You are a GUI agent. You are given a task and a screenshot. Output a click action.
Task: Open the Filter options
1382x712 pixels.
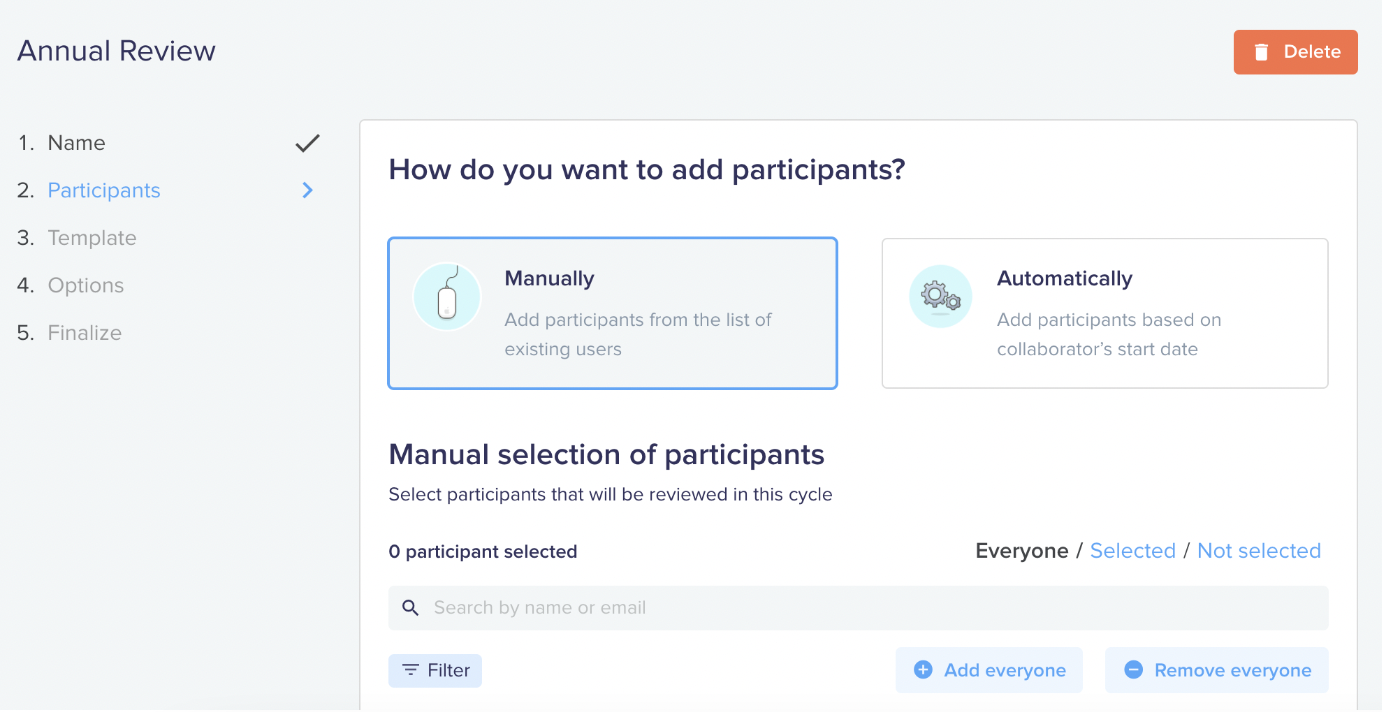pos(435,670)
